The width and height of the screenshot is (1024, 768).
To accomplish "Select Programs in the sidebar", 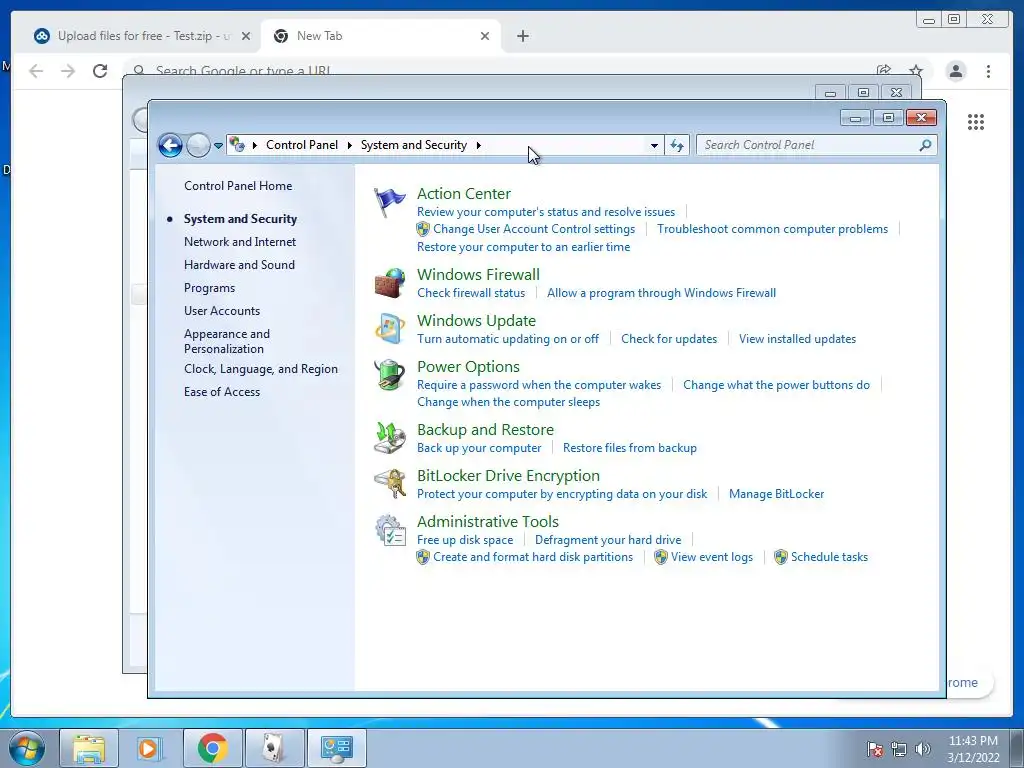I will click(x=209, y=288).
